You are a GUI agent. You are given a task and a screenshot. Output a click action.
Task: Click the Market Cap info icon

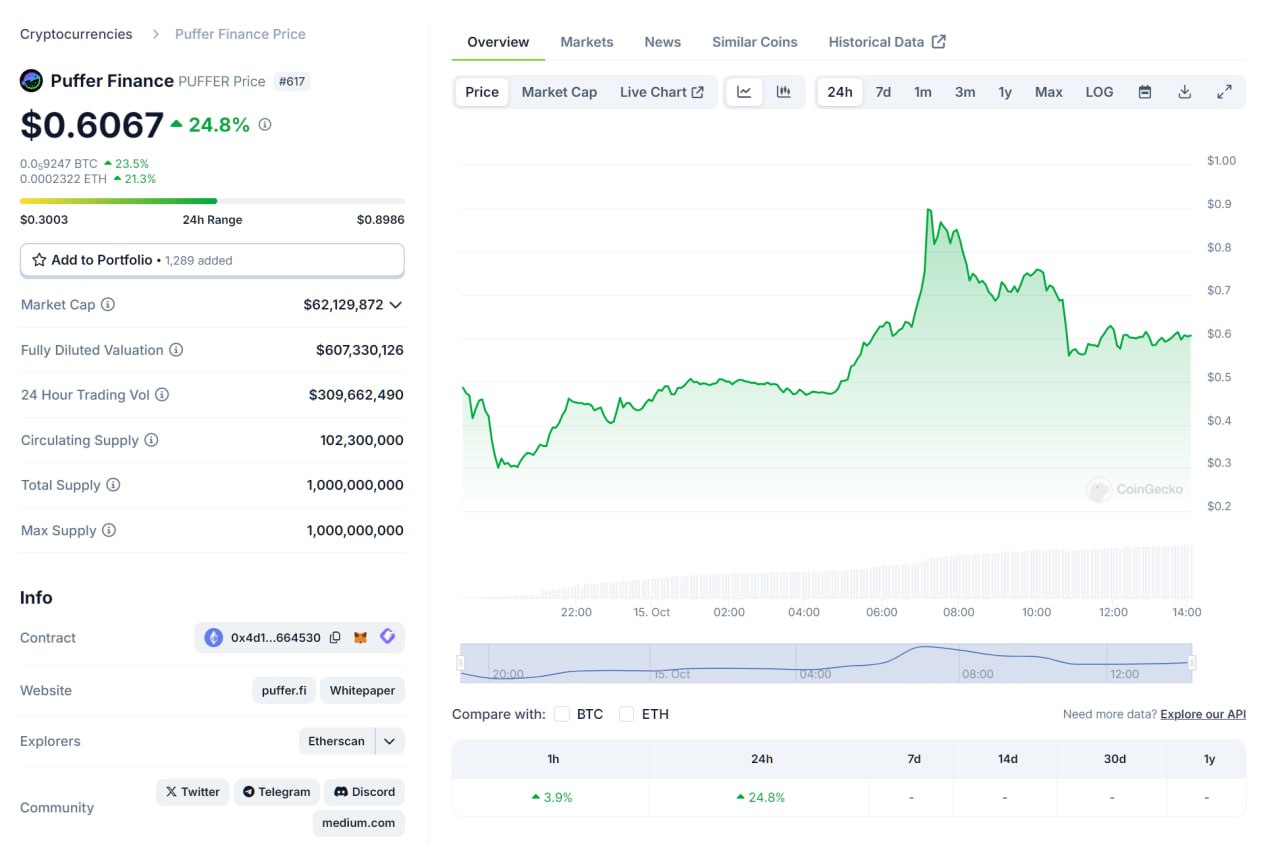click(x=108, y=304)
